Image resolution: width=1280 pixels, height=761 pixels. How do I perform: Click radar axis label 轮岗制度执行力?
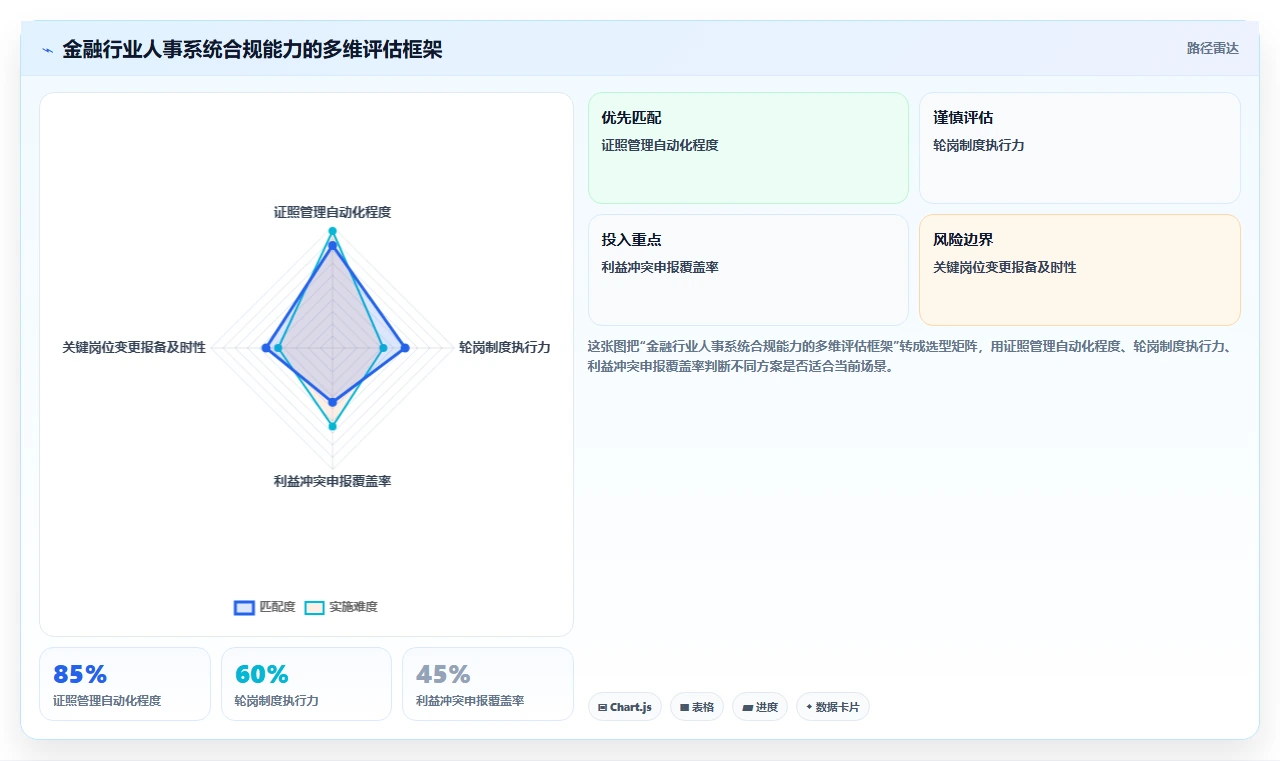[505, 347]
